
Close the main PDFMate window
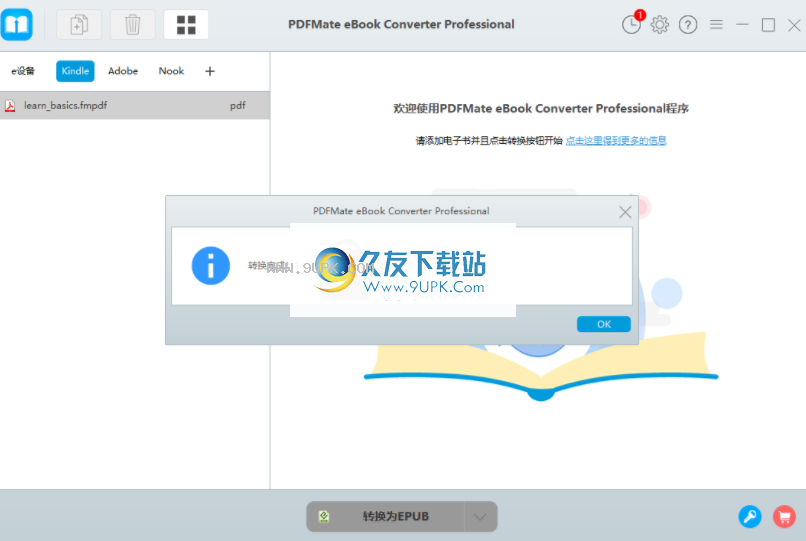point(794,25)
